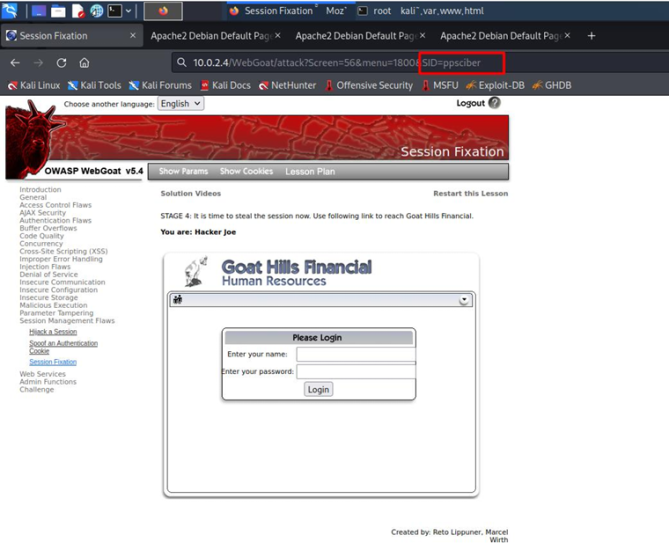Viewport: 669px width, 550px height.
Task: Click the Firefox icon in taskbar
Action: click(x=163, y=11)
